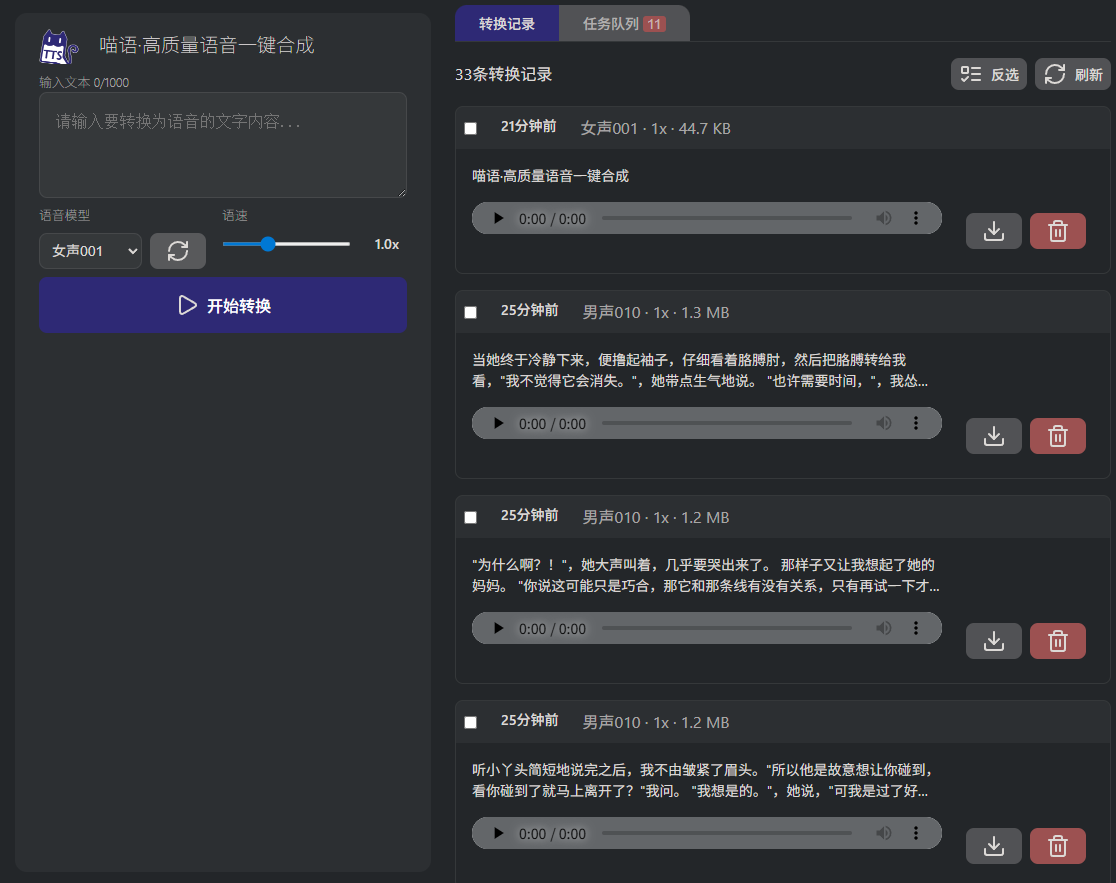Screen dimensions: 1116x883
Task: Click the 反选 invert selection button
Action: [989, 74]
